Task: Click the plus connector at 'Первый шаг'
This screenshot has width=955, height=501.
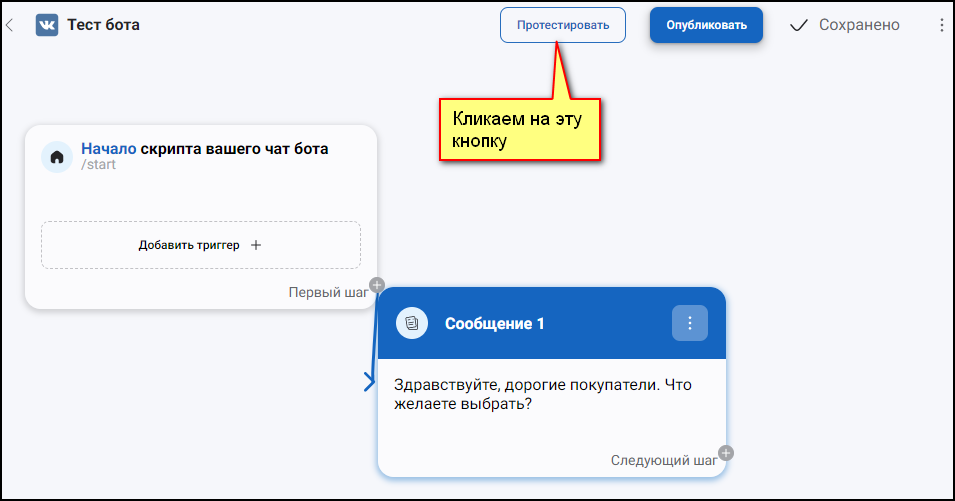Action: coord(377,284)
